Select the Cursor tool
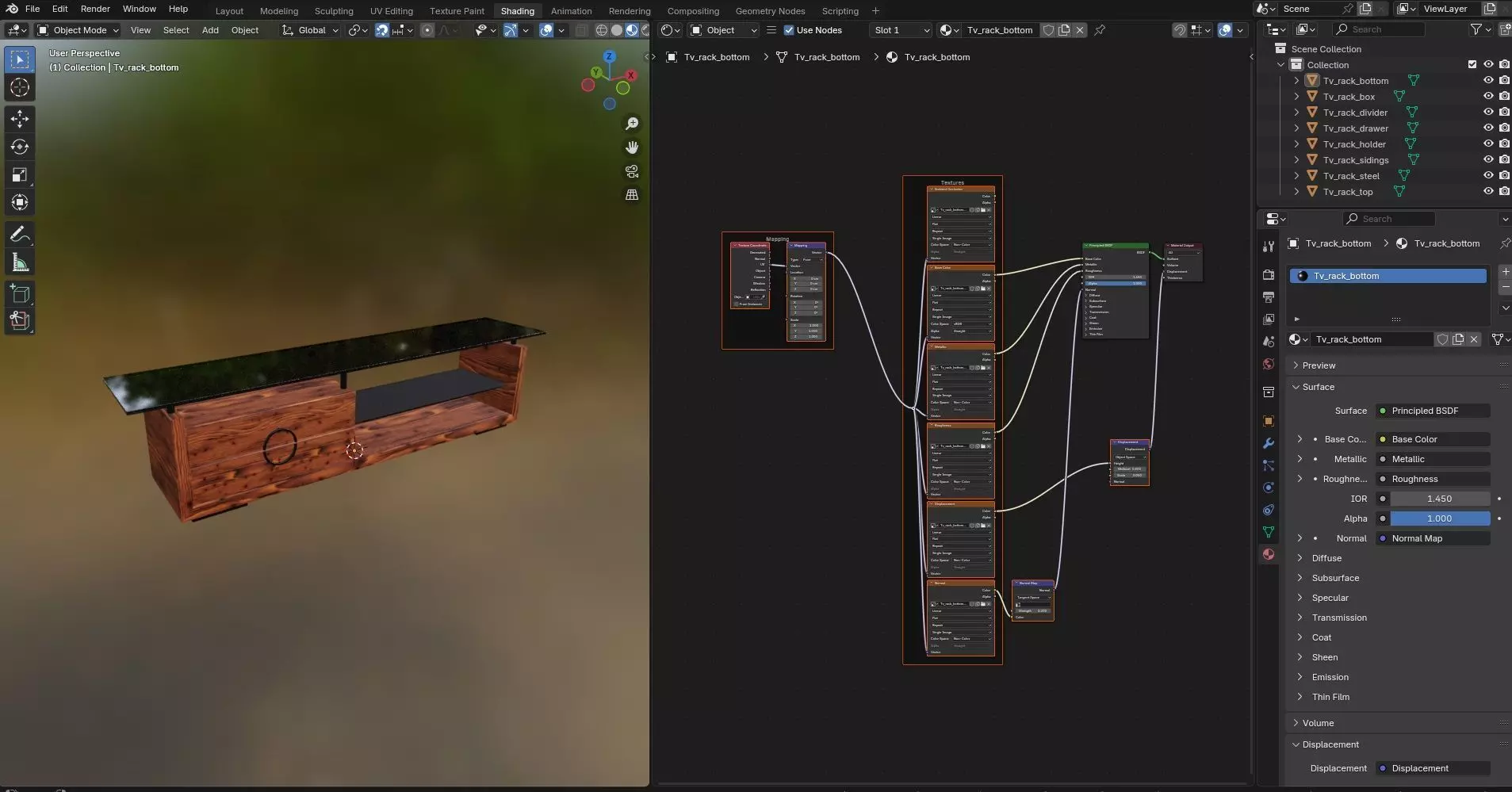The height and width of the screenshot is (792, 1512). pyautogui.click(x=20, y=87)
